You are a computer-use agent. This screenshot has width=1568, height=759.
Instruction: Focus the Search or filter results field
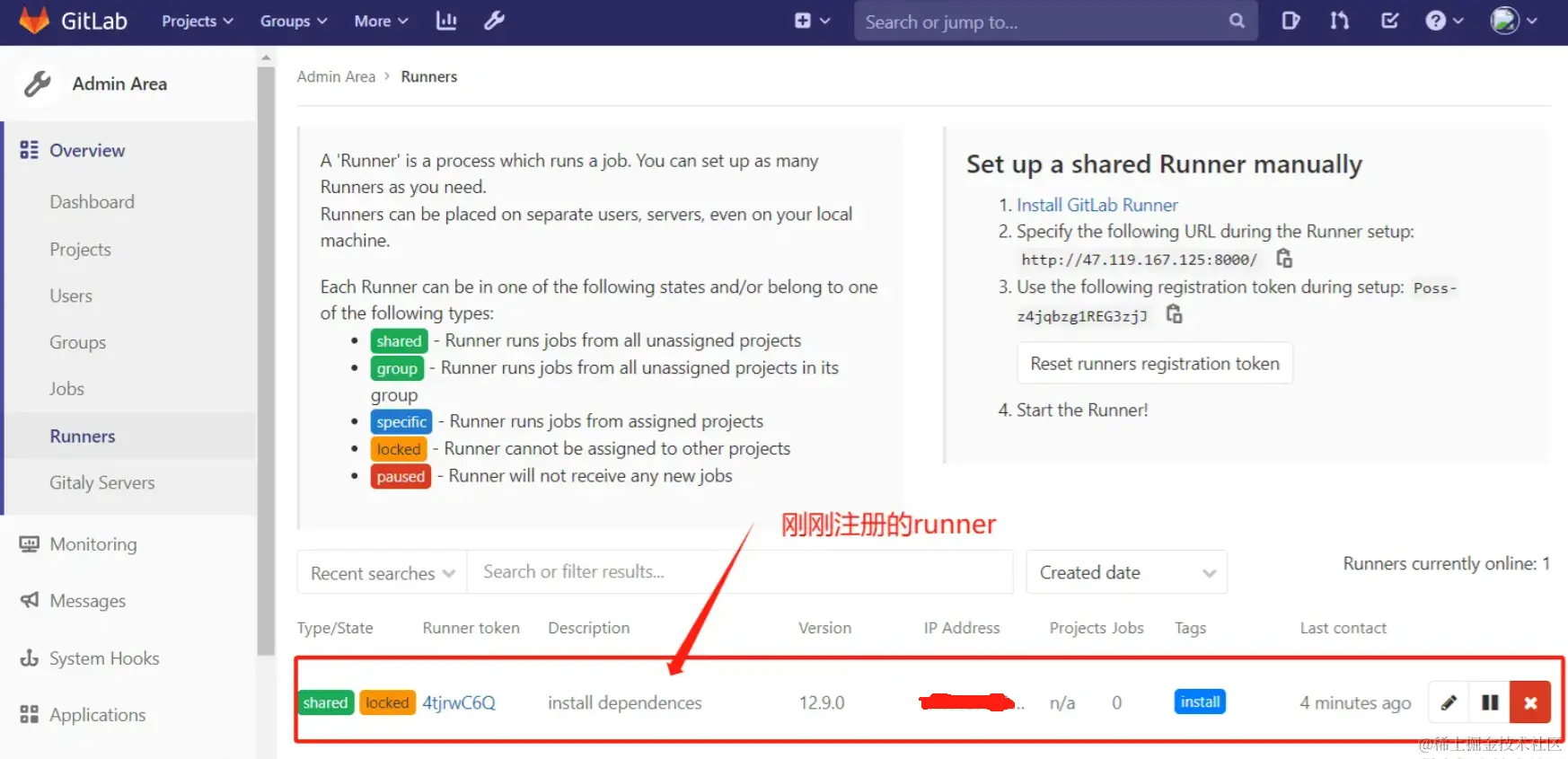pos(740,572)
